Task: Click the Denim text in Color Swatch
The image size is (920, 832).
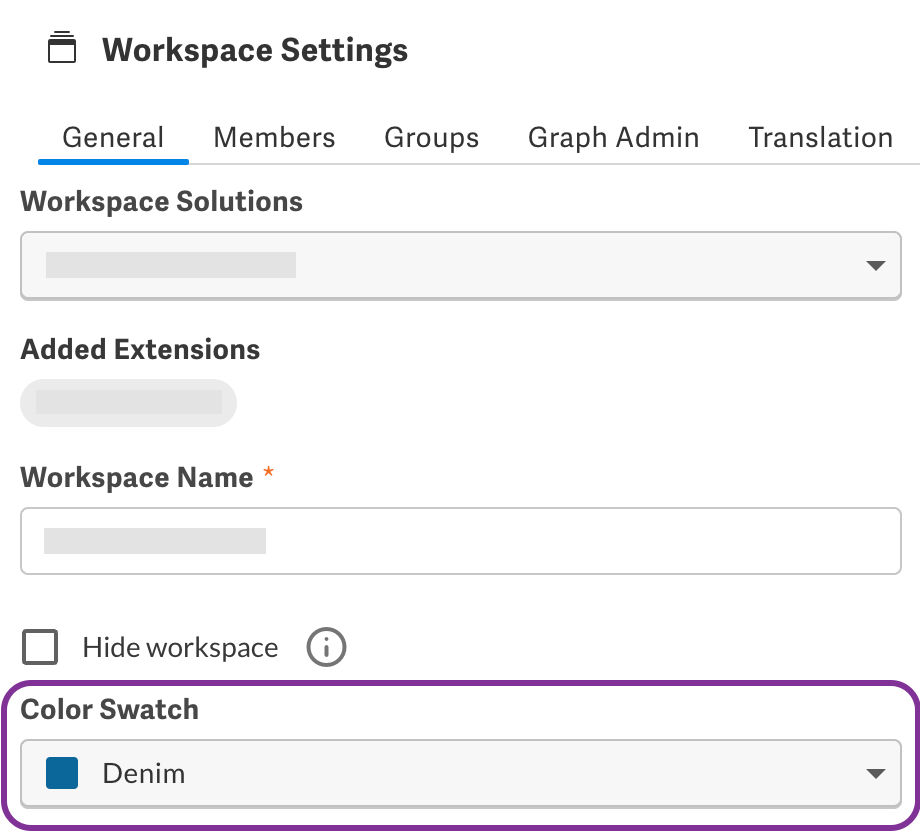Action: click(x=144, y=773)
